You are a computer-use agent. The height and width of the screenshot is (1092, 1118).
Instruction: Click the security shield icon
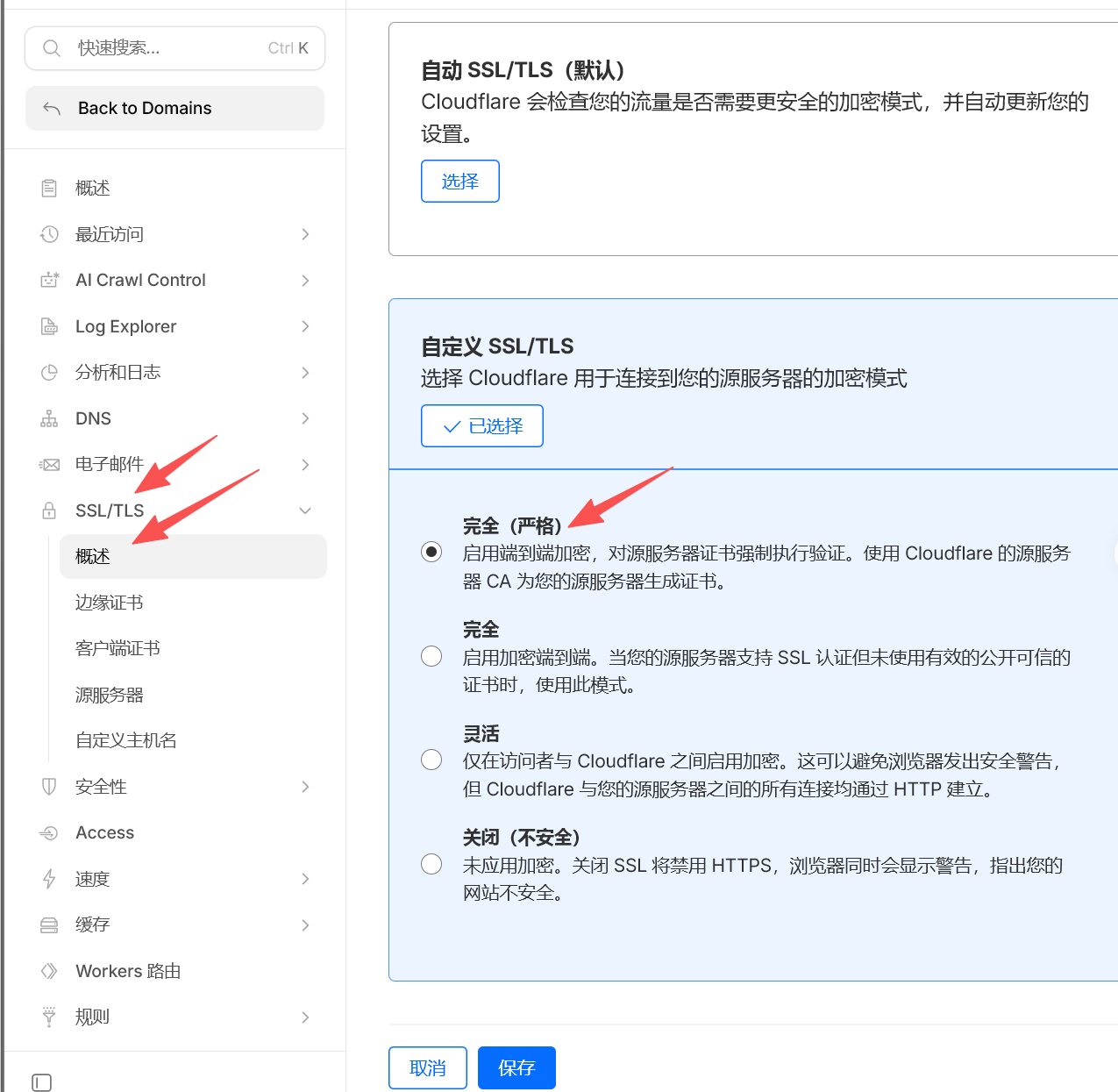coord(49,787)
